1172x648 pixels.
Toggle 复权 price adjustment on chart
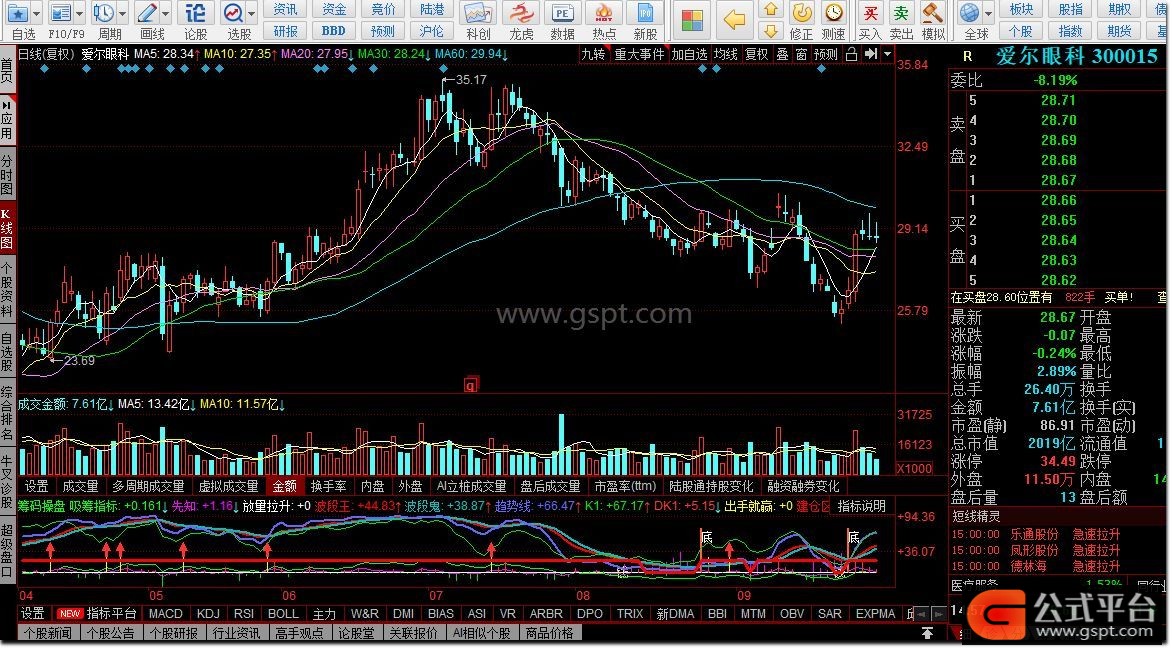[x=756, y=54]
